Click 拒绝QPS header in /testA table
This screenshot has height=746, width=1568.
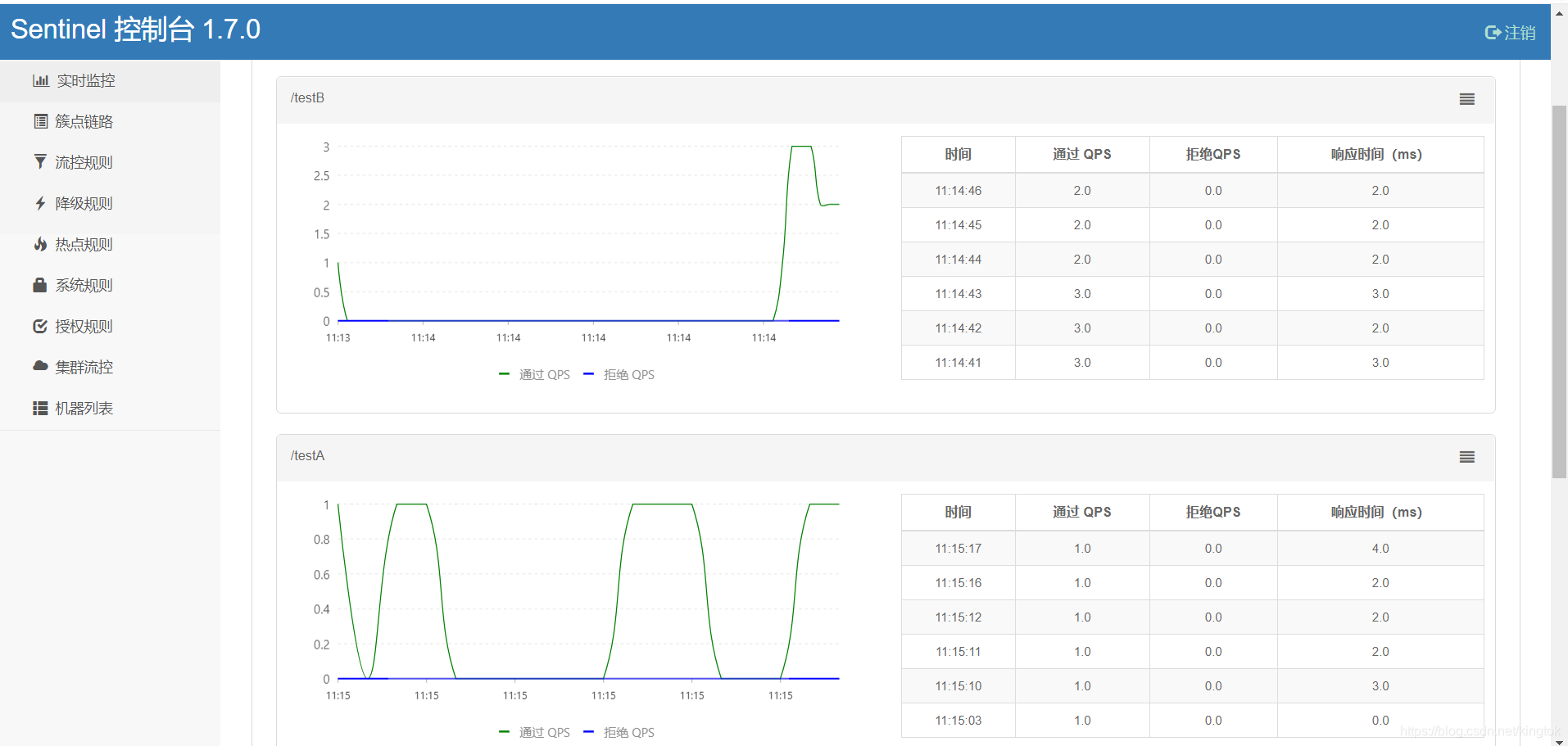click(1212, 512)
